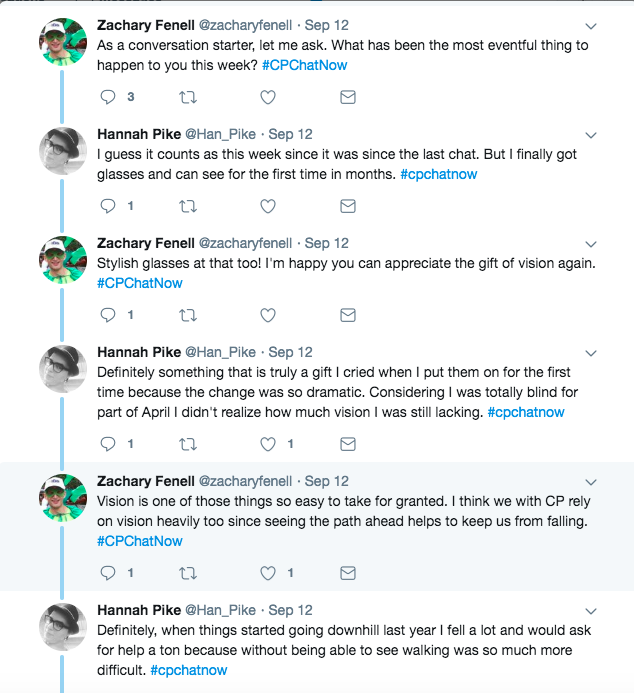The height and width of the screenshot is (693, 634).
Task: Open the #CPChatNow hashtag in the first tweet
Action: click(305, 65)
